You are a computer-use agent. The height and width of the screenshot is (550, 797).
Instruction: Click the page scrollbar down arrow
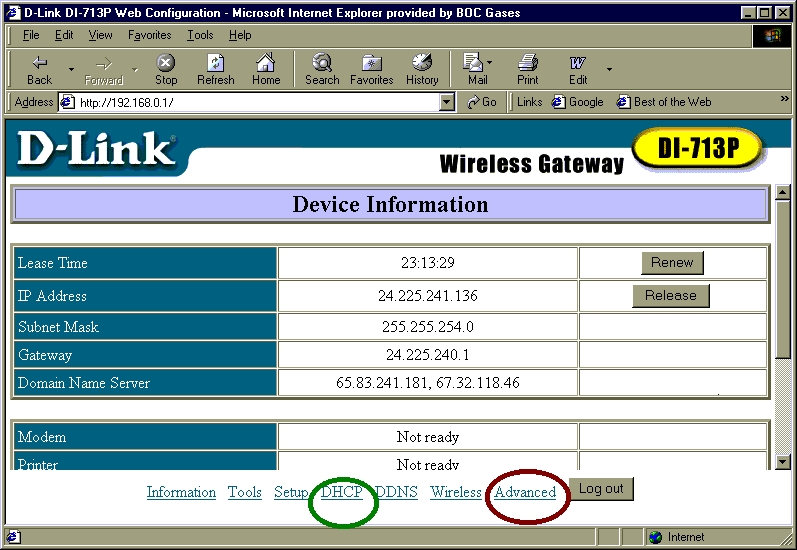(783, 461)
